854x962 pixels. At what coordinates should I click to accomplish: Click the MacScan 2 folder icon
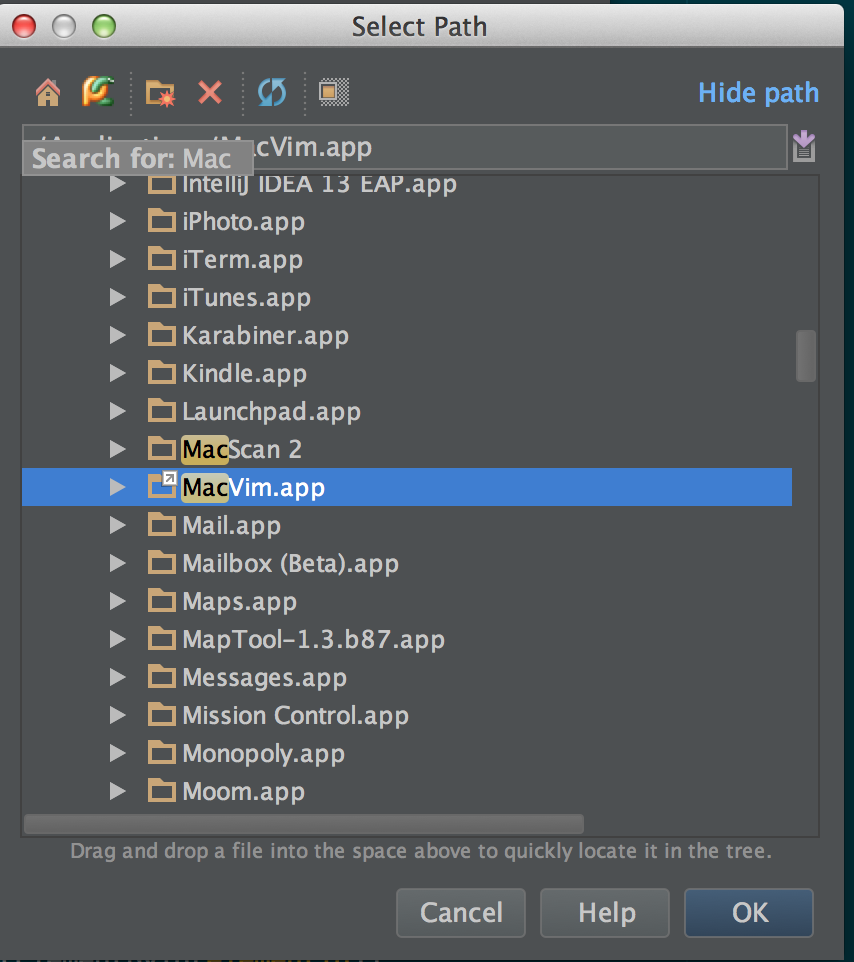[162, 449]
